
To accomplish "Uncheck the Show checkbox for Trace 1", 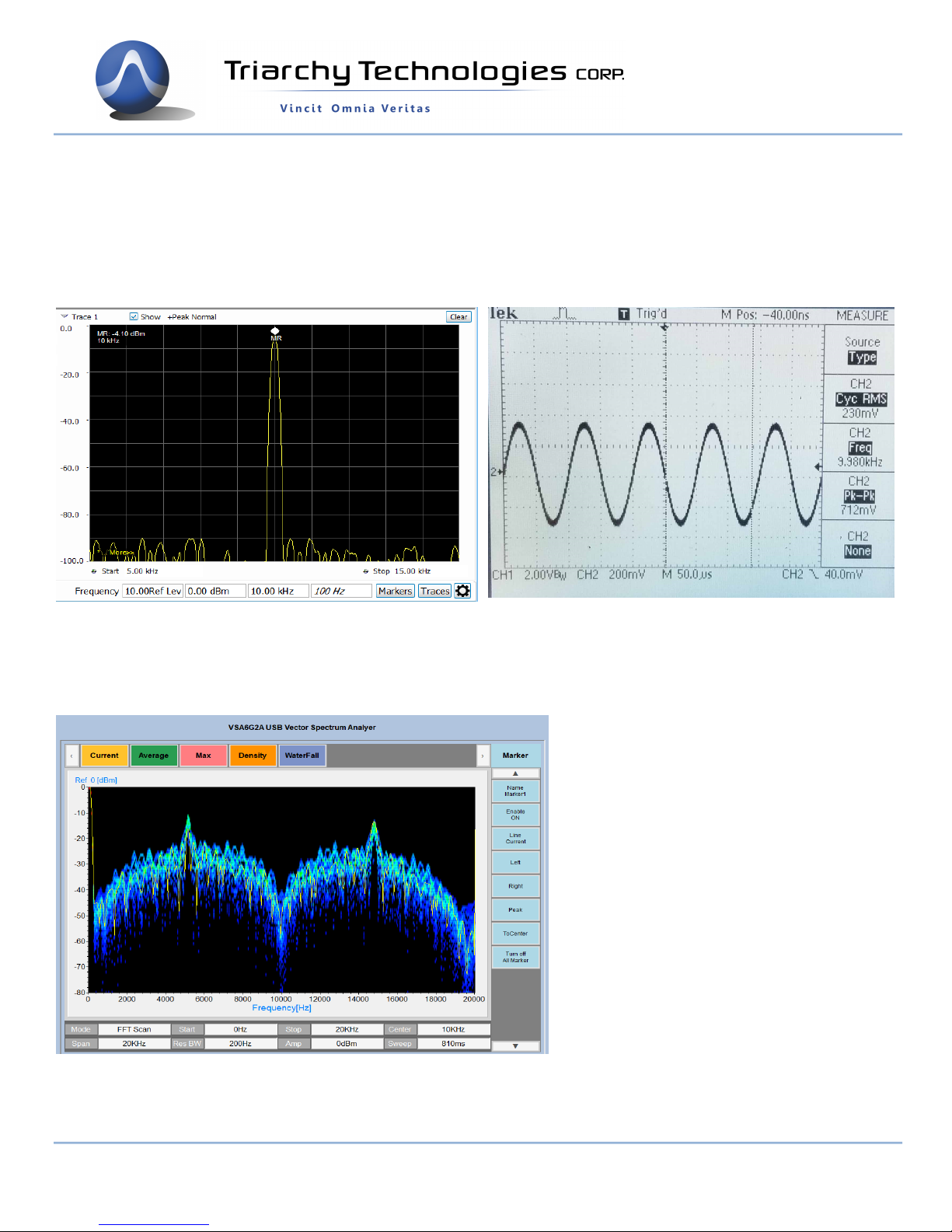I will pyautogui.click(x=134, y=316).
